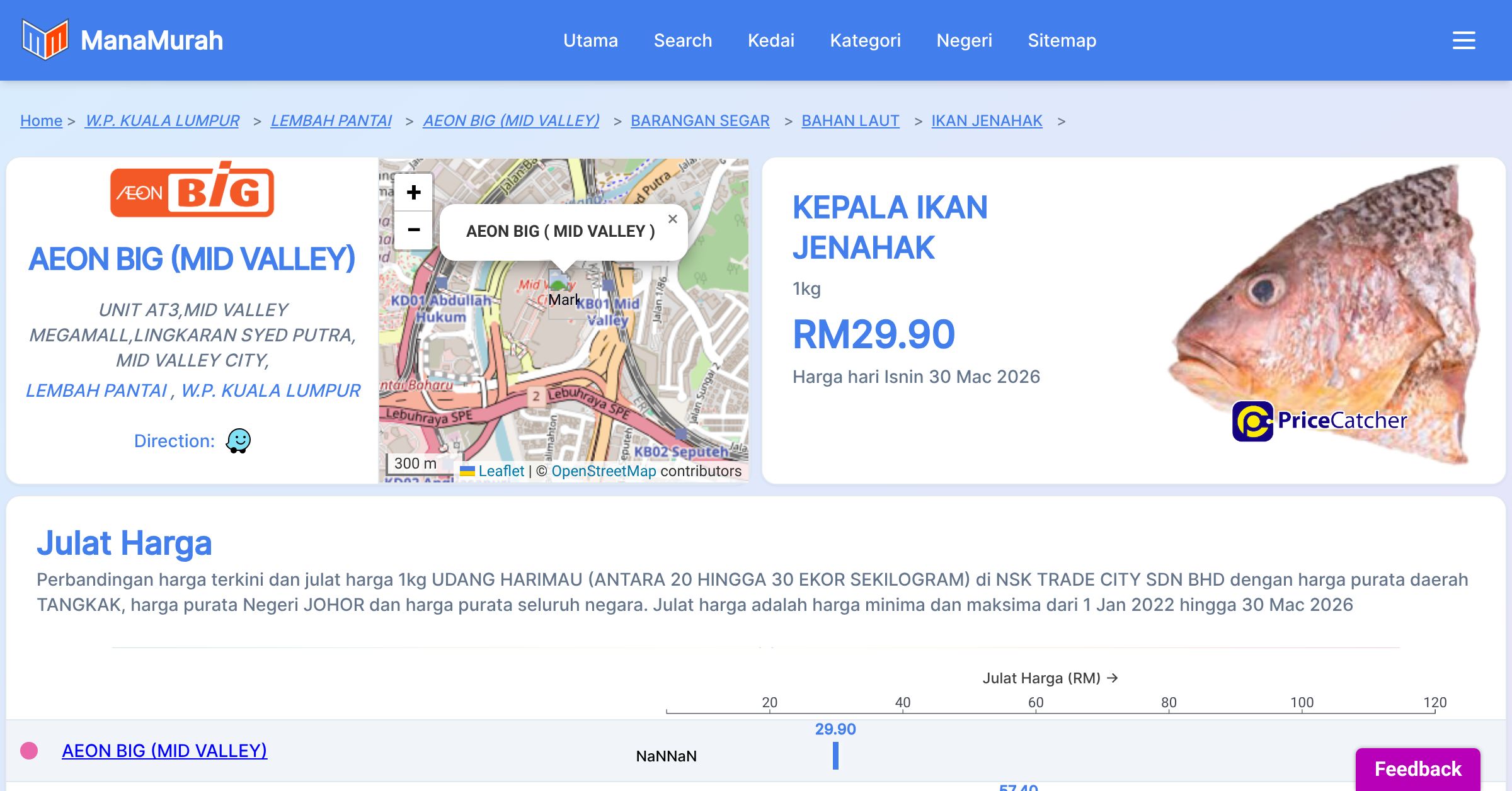The height and width of the screenshot is (791, 1512).
Task: Open the OpenStreetMap attribution link
Action: click(603, 471)
